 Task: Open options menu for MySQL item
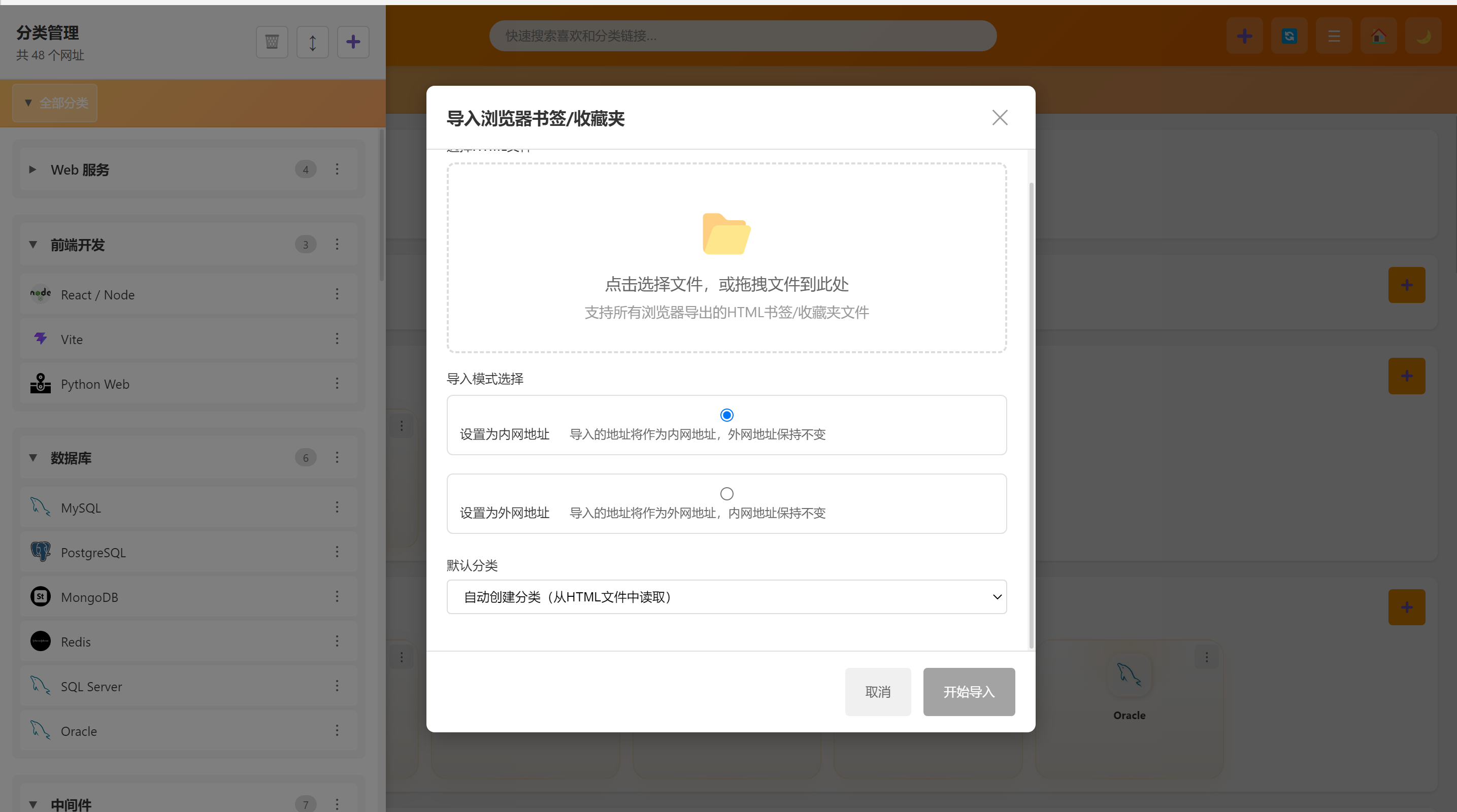(x=337, y=507)
